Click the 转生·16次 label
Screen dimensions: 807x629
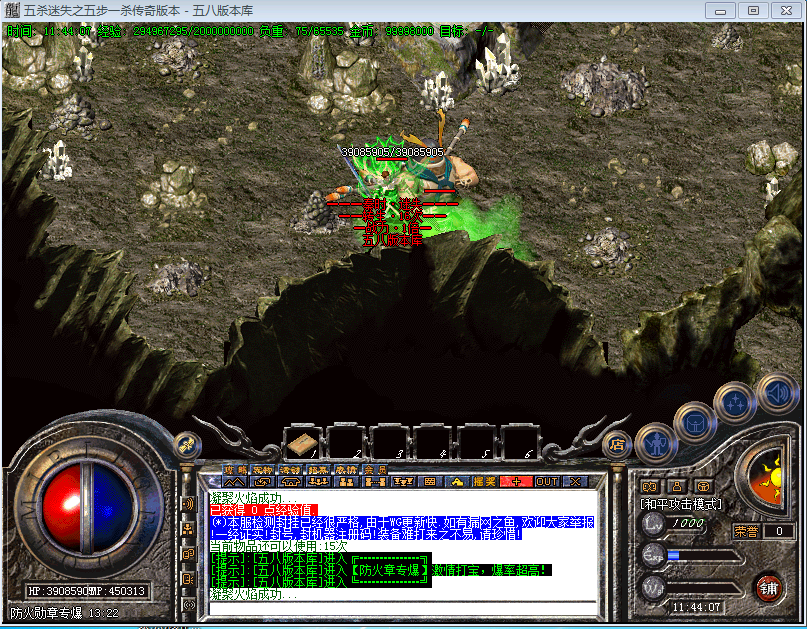tap(392, 216)
